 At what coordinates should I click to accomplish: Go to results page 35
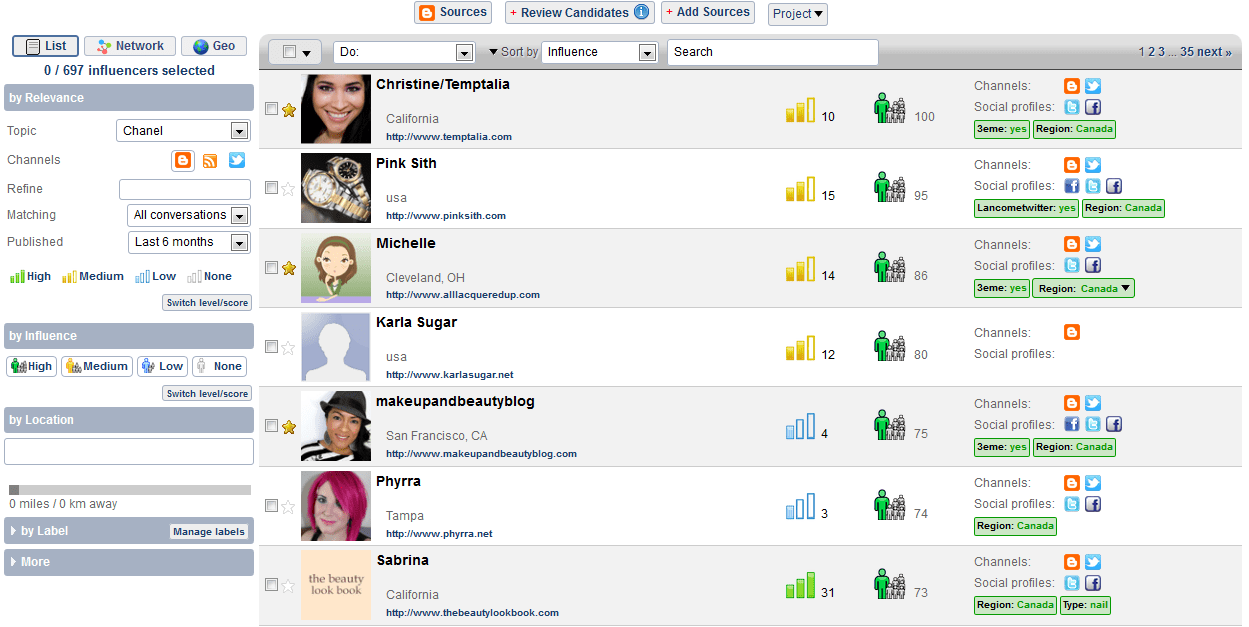click(x=1187, y=52)
